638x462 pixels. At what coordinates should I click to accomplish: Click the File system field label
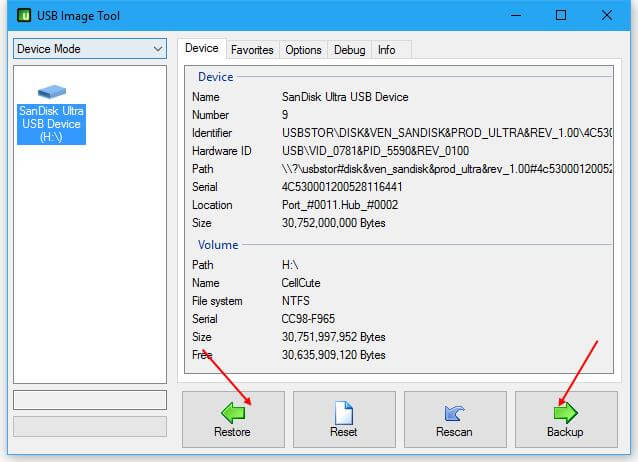[217, 301]
